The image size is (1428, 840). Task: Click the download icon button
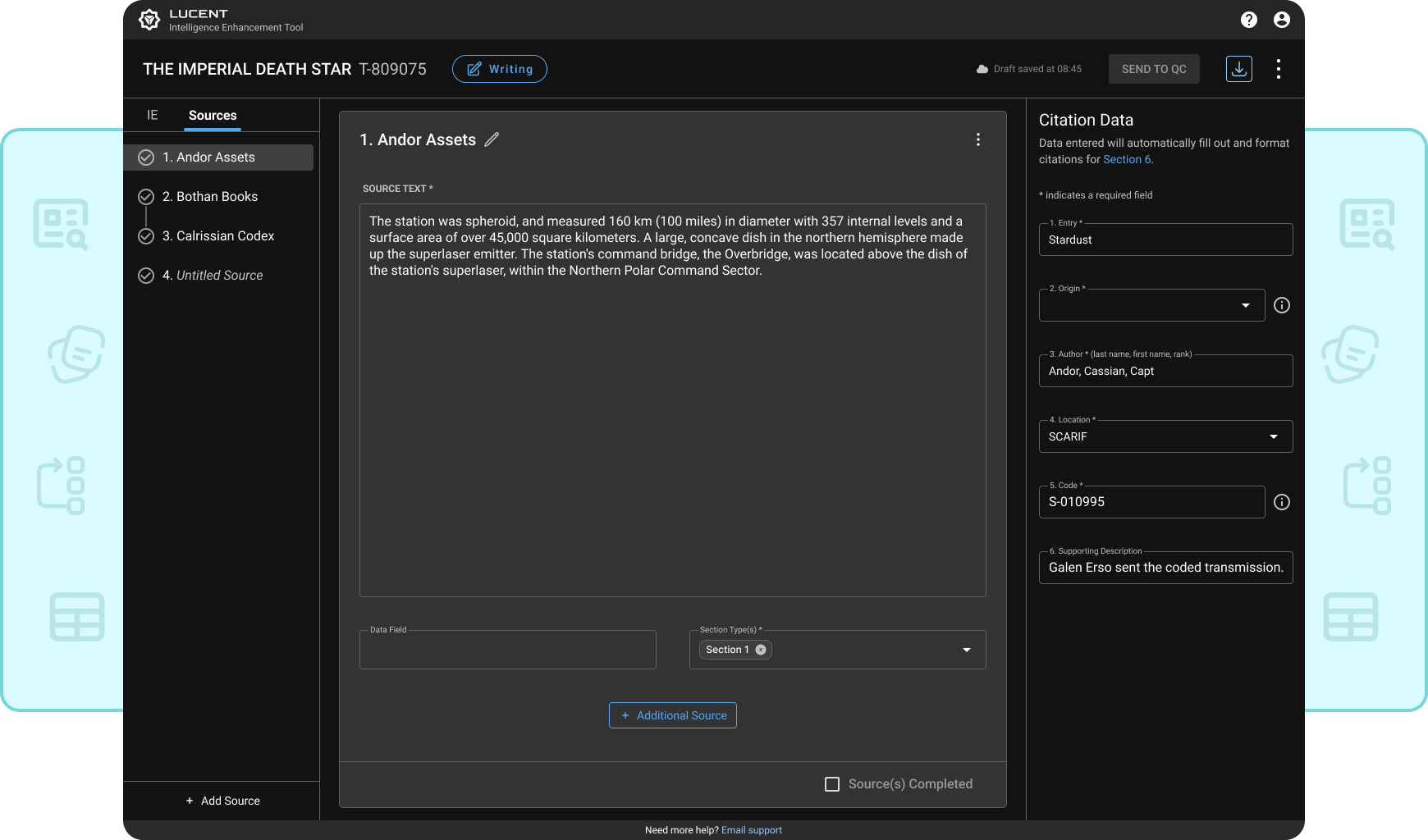[x=1239, y=69]
